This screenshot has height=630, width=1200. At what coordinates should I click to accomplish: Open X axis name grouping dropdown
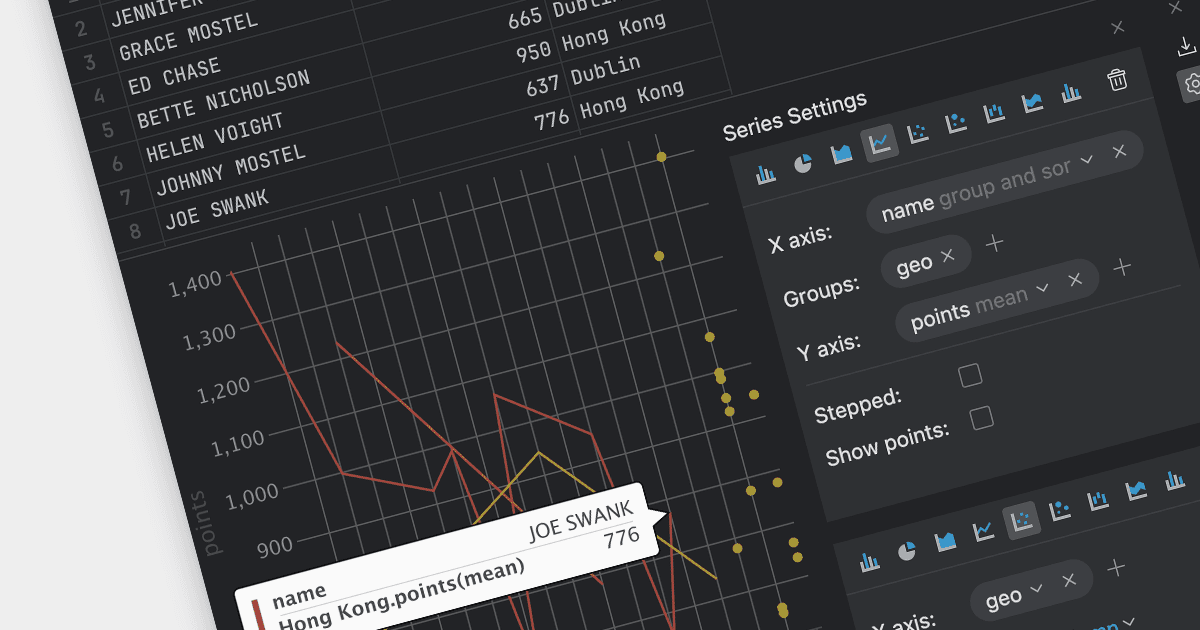pos(1087,159)
